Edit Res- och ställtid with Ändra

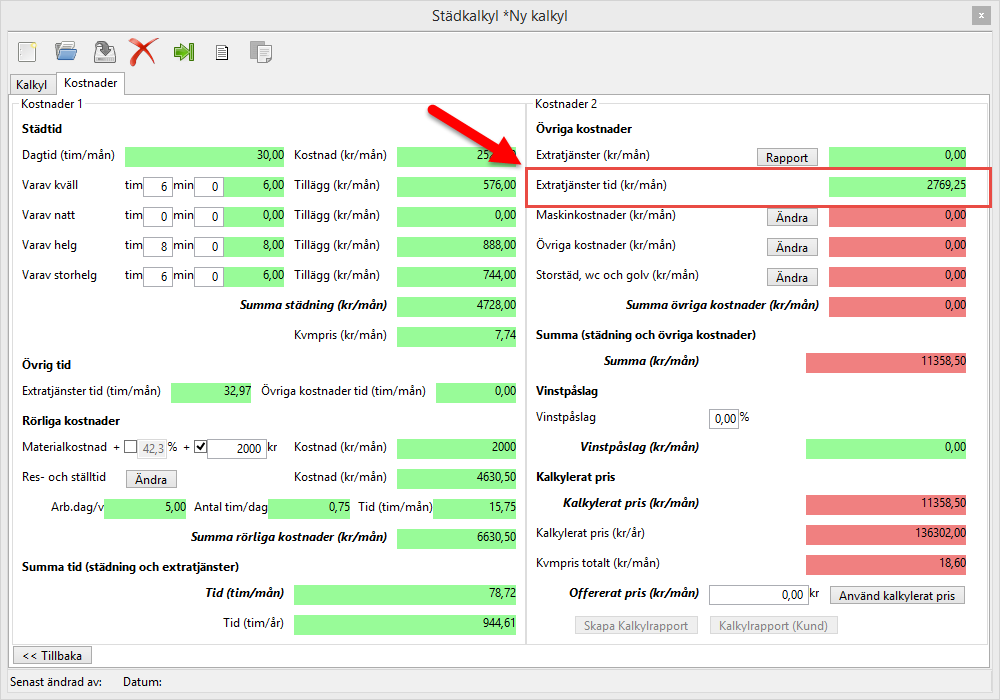[151, 479]
